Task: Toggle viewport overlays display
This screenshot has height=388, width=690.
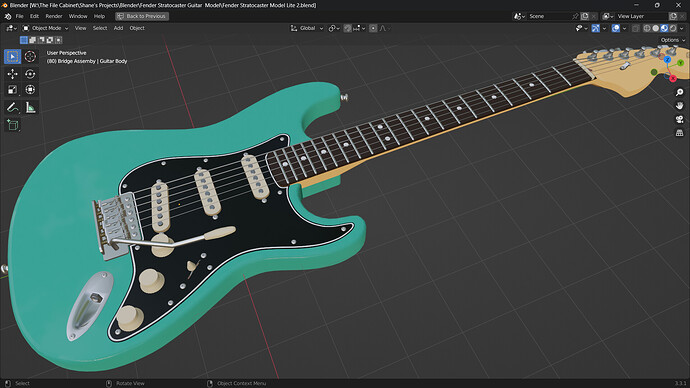Action: [616, 28]
